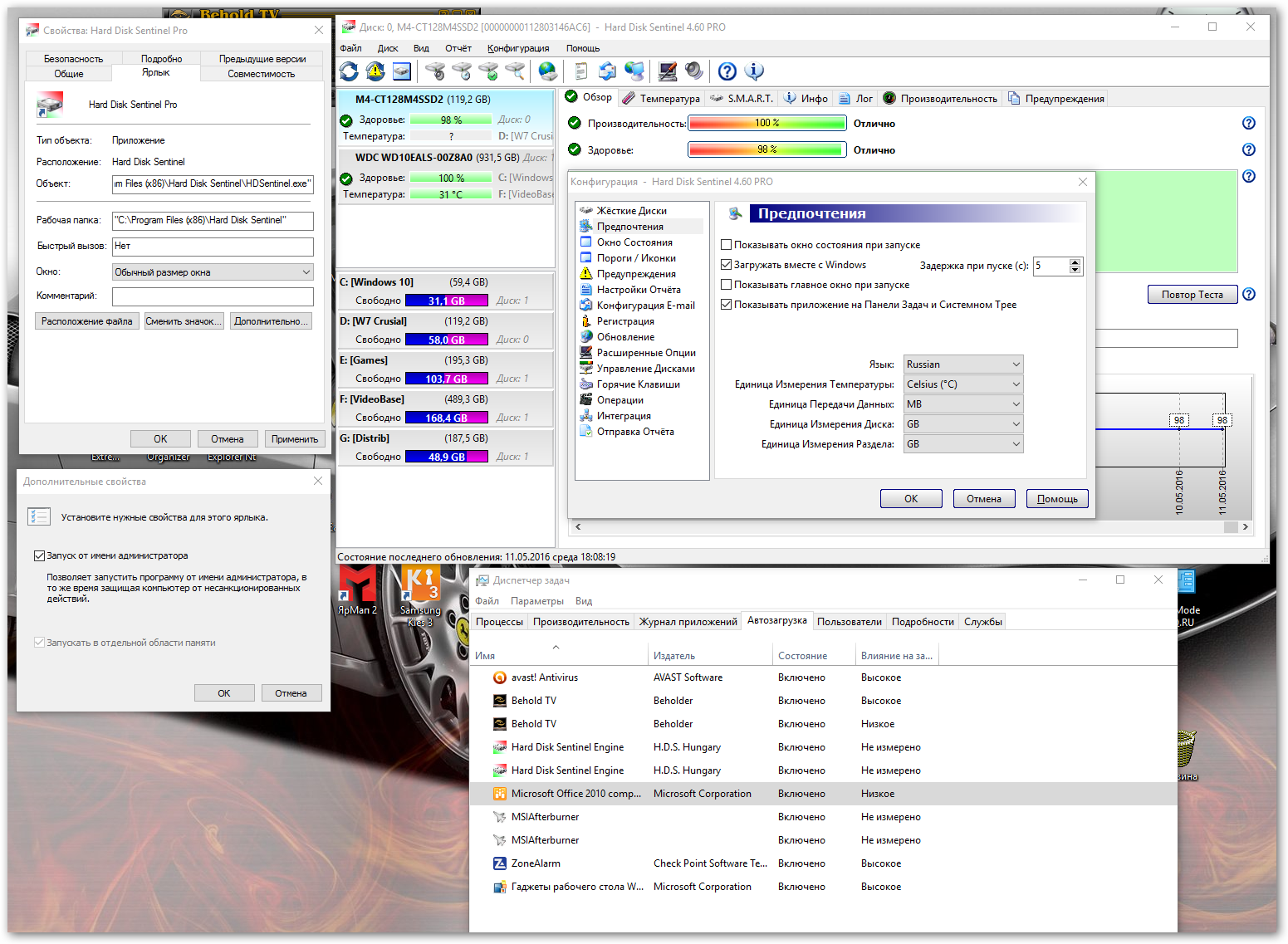Switch to the Температура tab
The width and height of the screenshot is (1288, 944).
click(x=662, y=99)
